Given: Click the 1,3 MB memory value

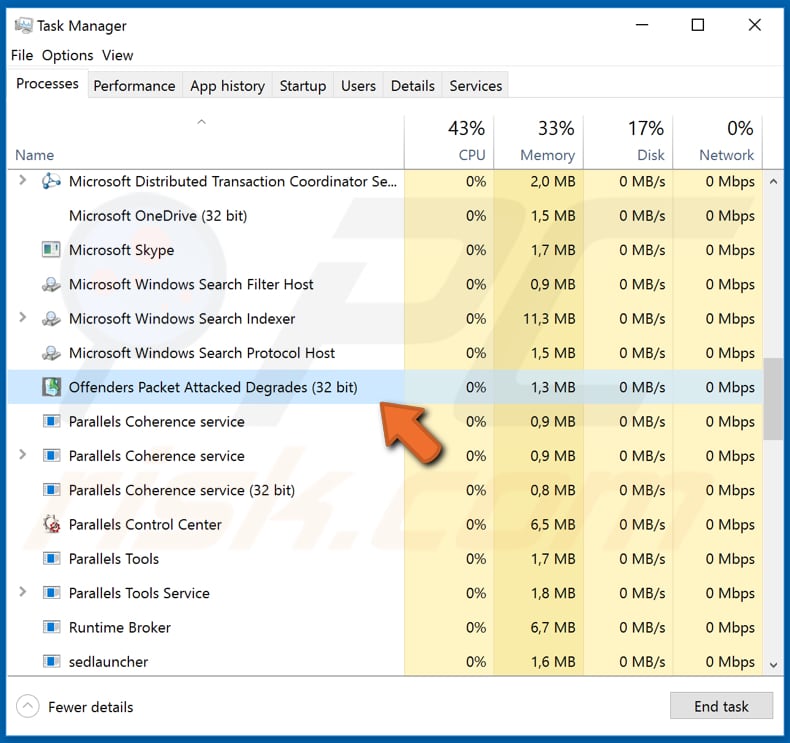Looking at the screenshot, I should [x=553, y=387].
